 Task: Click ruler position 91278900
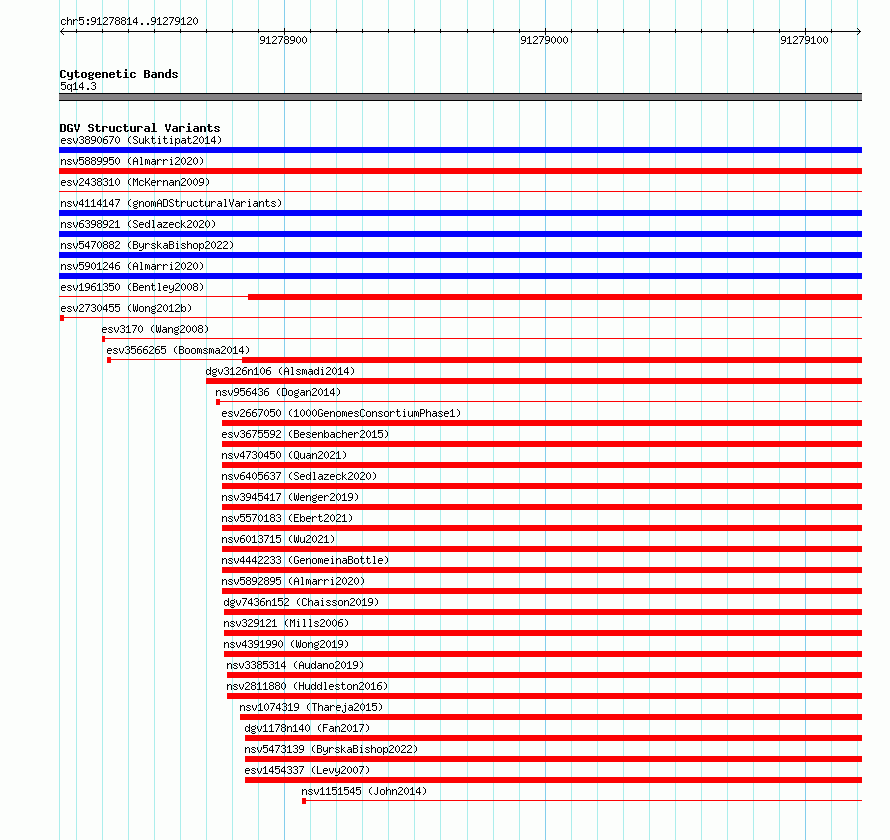283,40
